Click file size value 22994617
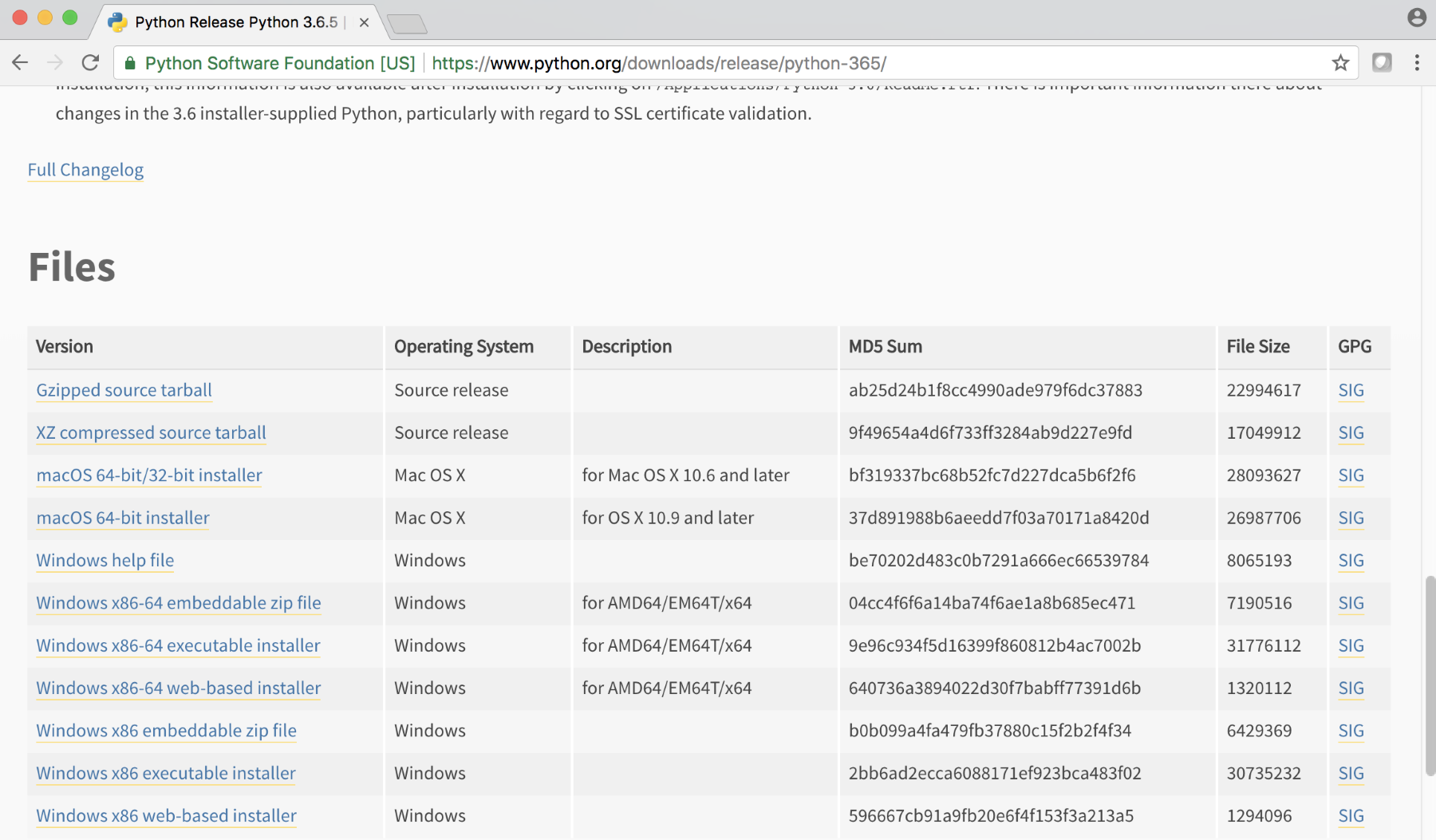This screenshot has height=840, width=1436. pos(1264,390)
